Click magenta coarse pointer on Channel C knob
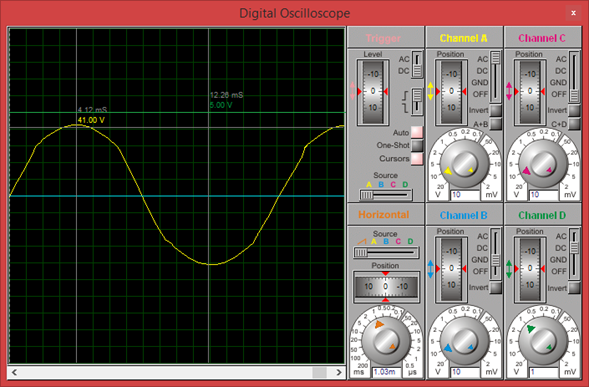The width and height of the screenshot is (589, 387). [x=526, y=171]
